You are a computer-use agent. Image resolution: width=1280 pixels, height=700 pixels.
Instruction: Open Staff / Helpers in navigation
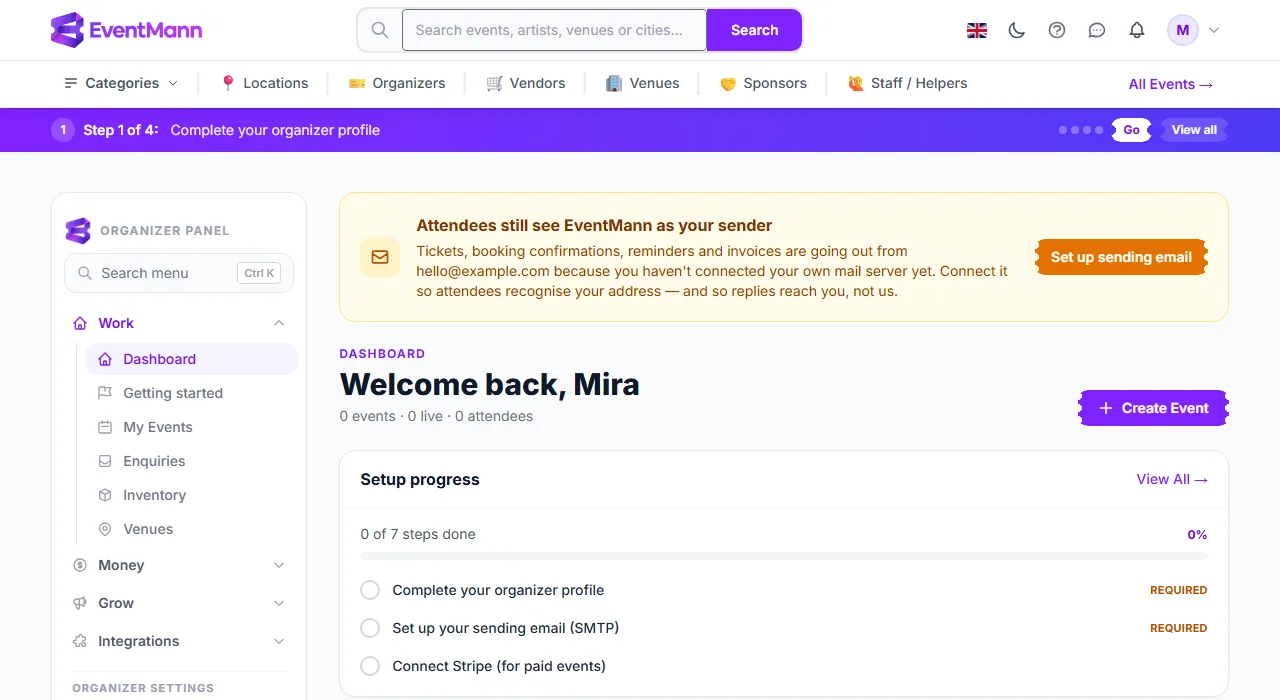pyautogui.click(x=907, y=83)
